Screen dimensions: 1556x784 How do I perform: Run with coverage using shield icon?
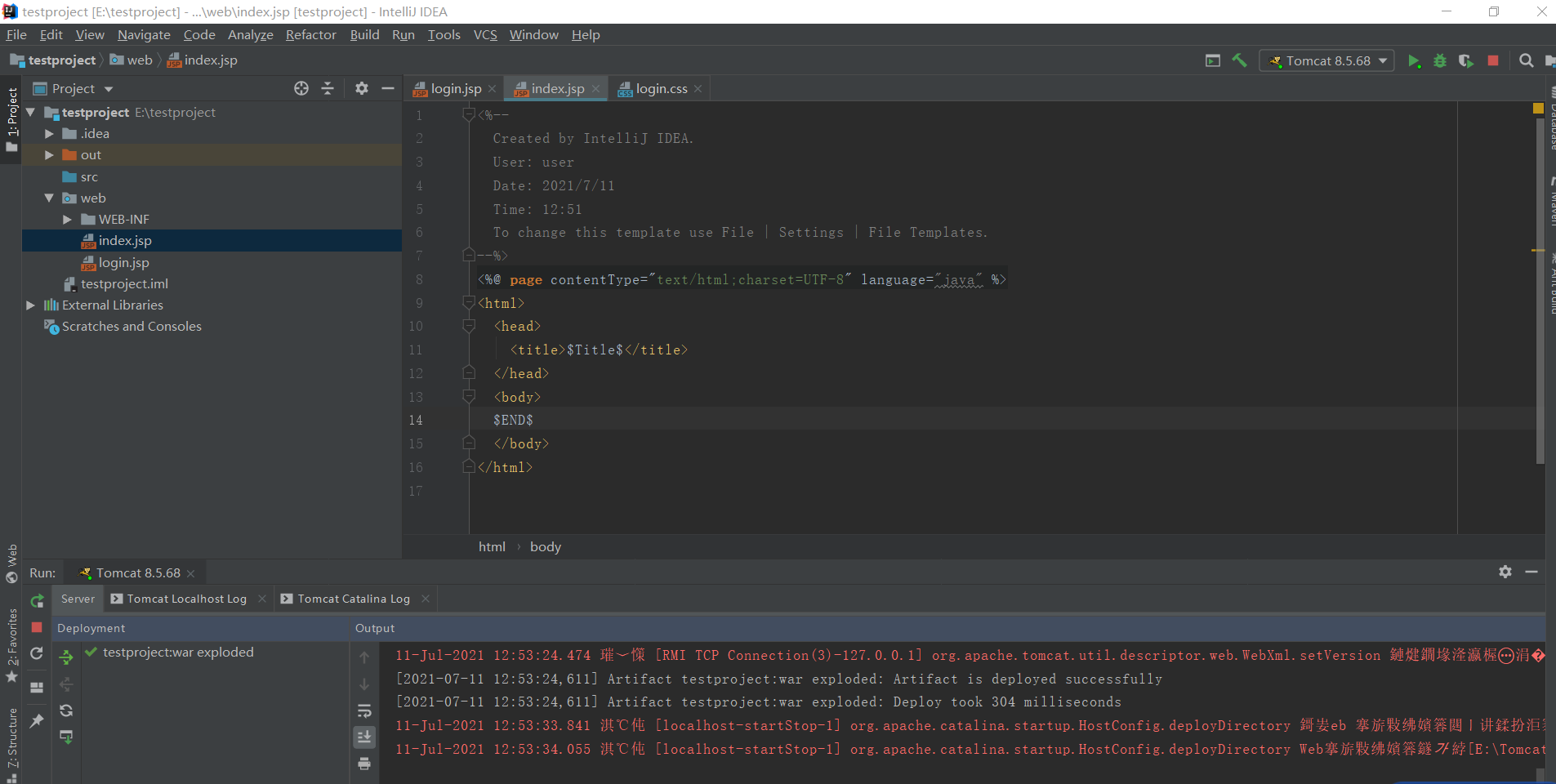(x=1466, y=60)
